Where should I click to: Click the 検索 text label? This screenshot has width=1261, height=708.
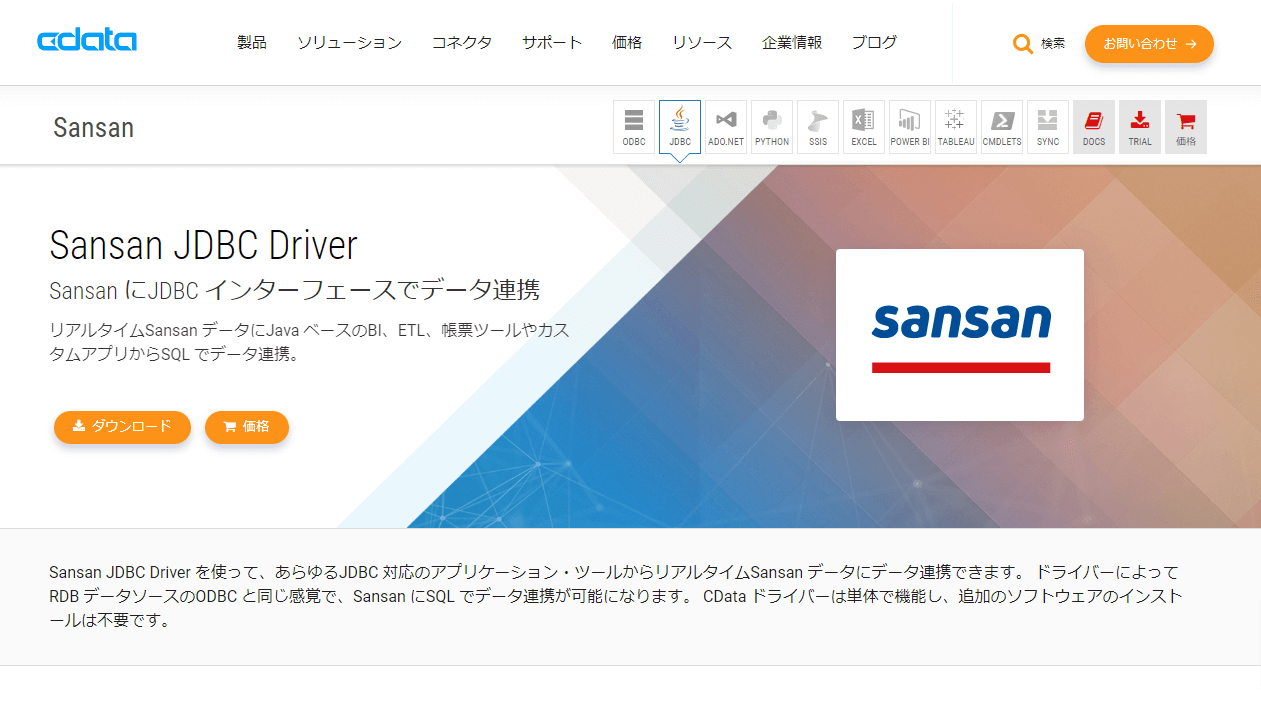point(1053,44)
